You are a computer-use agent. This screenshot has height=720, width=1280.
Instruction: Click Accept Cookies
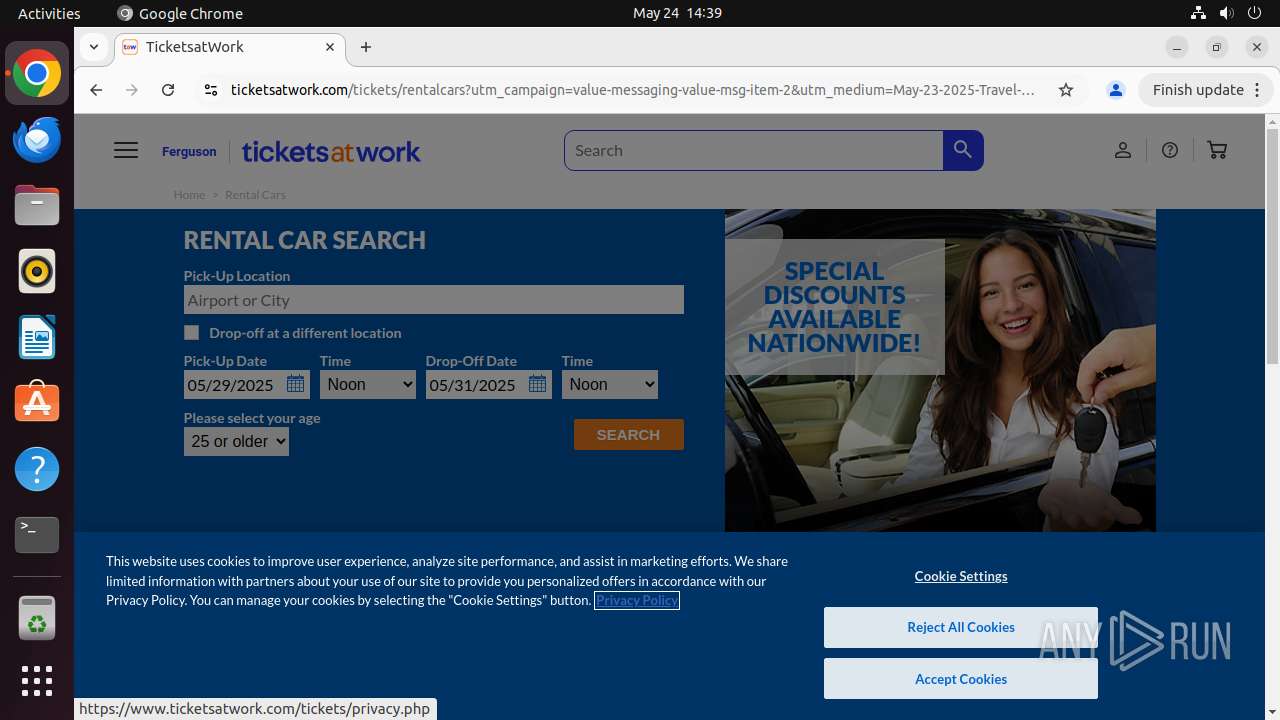point(961,679)
